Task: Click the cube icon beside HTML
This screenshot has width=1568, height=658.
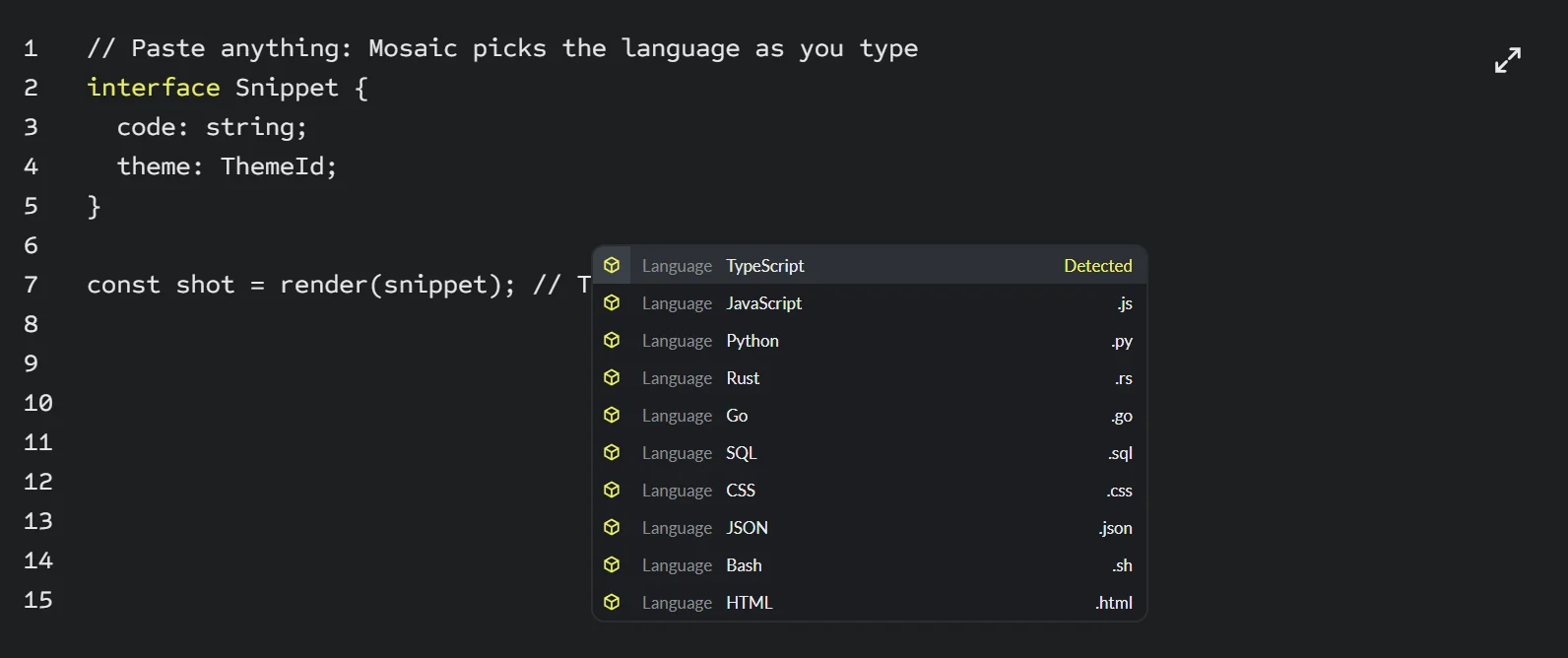Action: (x=612, y=603)
